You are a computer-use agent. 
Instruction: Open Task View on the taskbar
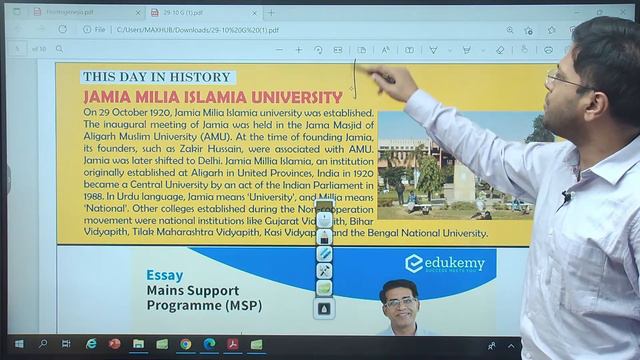(x=66, y=344)
